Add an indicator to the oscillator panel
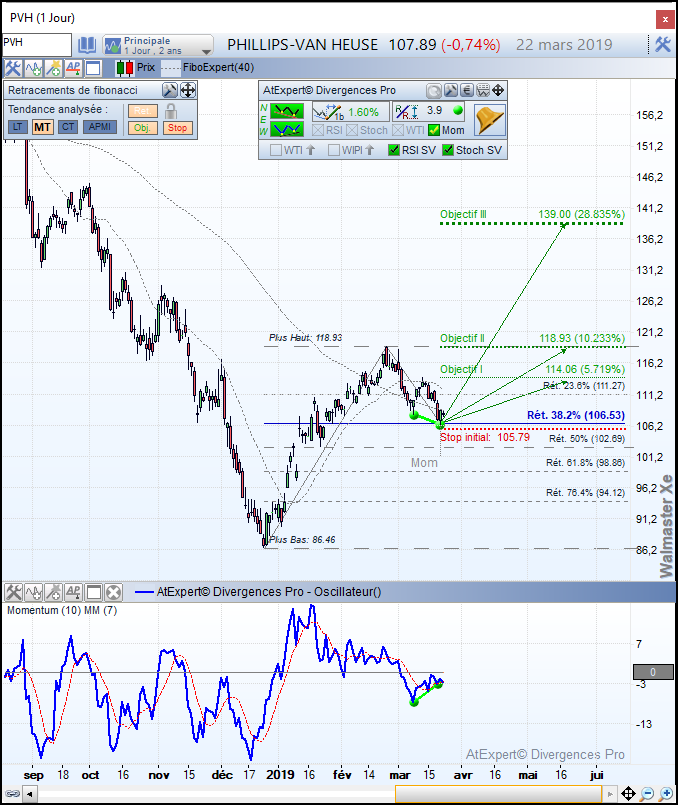This screenshot has height=805, width=678. pyautogui.click(x=33, y=592)
